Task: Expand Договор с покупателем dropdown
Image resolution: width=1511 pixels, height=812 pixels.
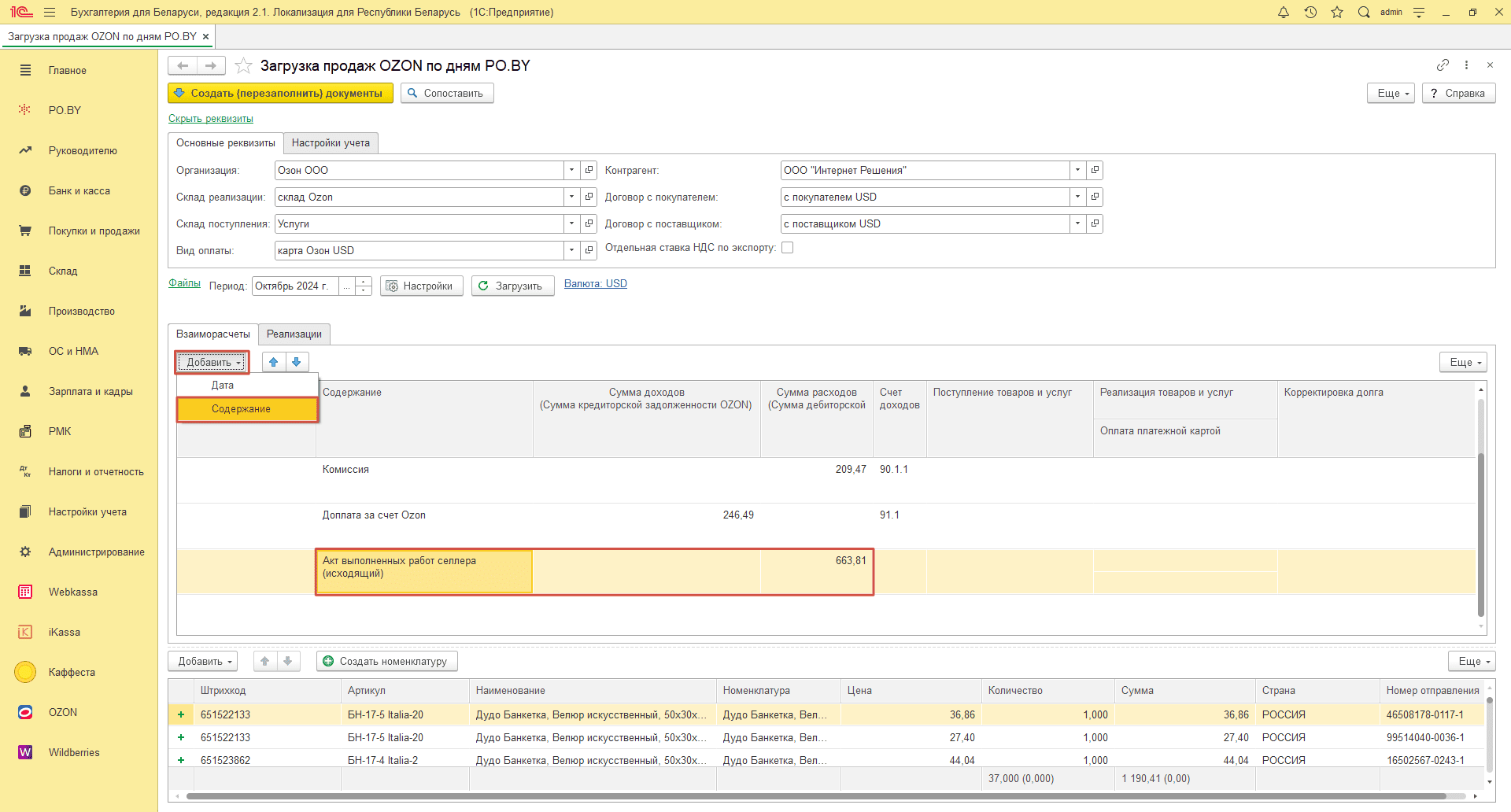Action: 1077,197
